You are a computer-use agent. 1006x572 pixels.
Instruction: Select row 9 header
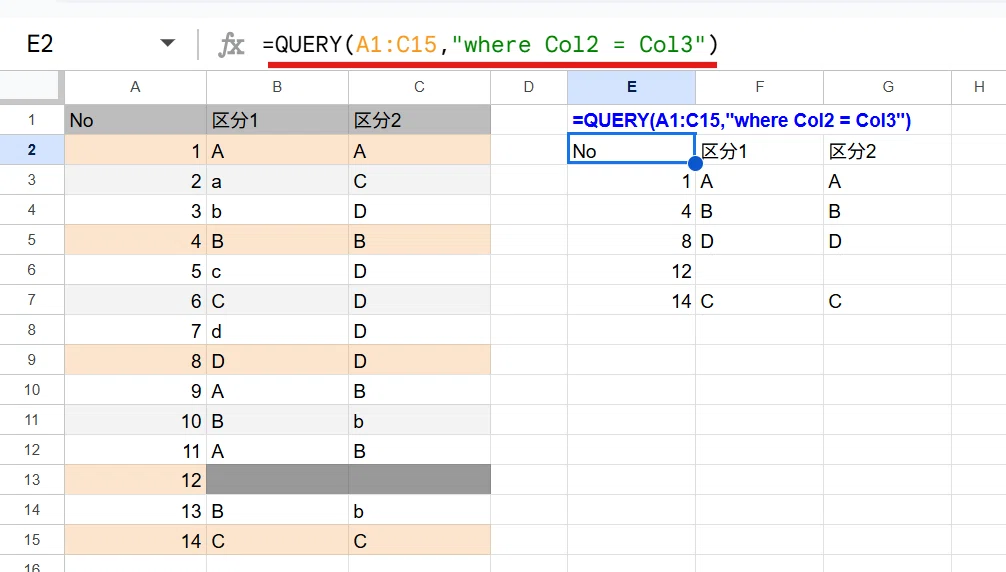31,360
